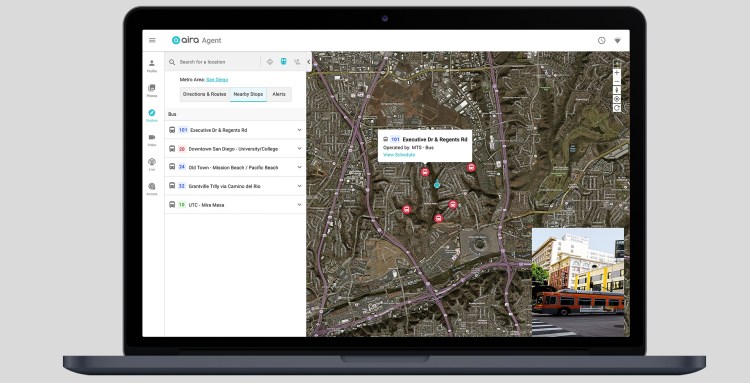Screen dimensions: 750x383
Task: Click the magnifier search icon
Action: pyautogui.click(x=172, y=62)
